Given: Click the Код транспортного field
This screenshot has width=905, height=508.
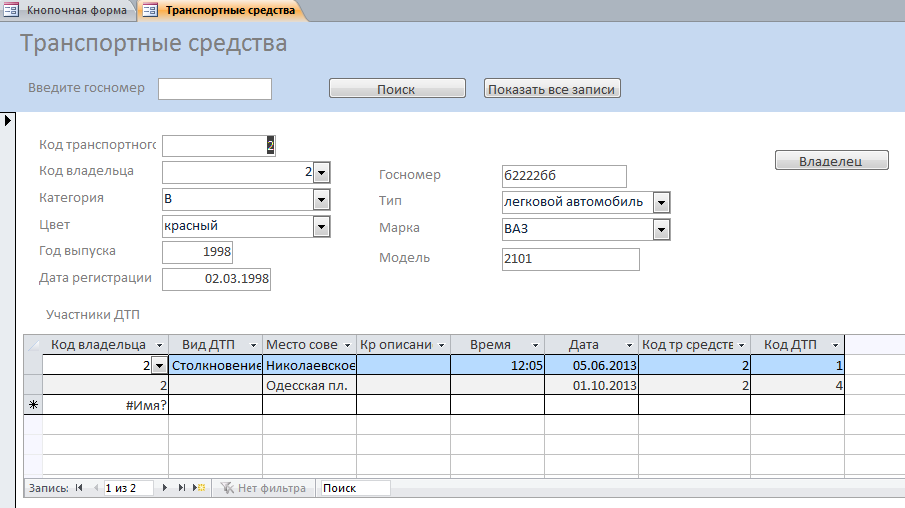Looking at the screenshot, I should click(219, 145).
